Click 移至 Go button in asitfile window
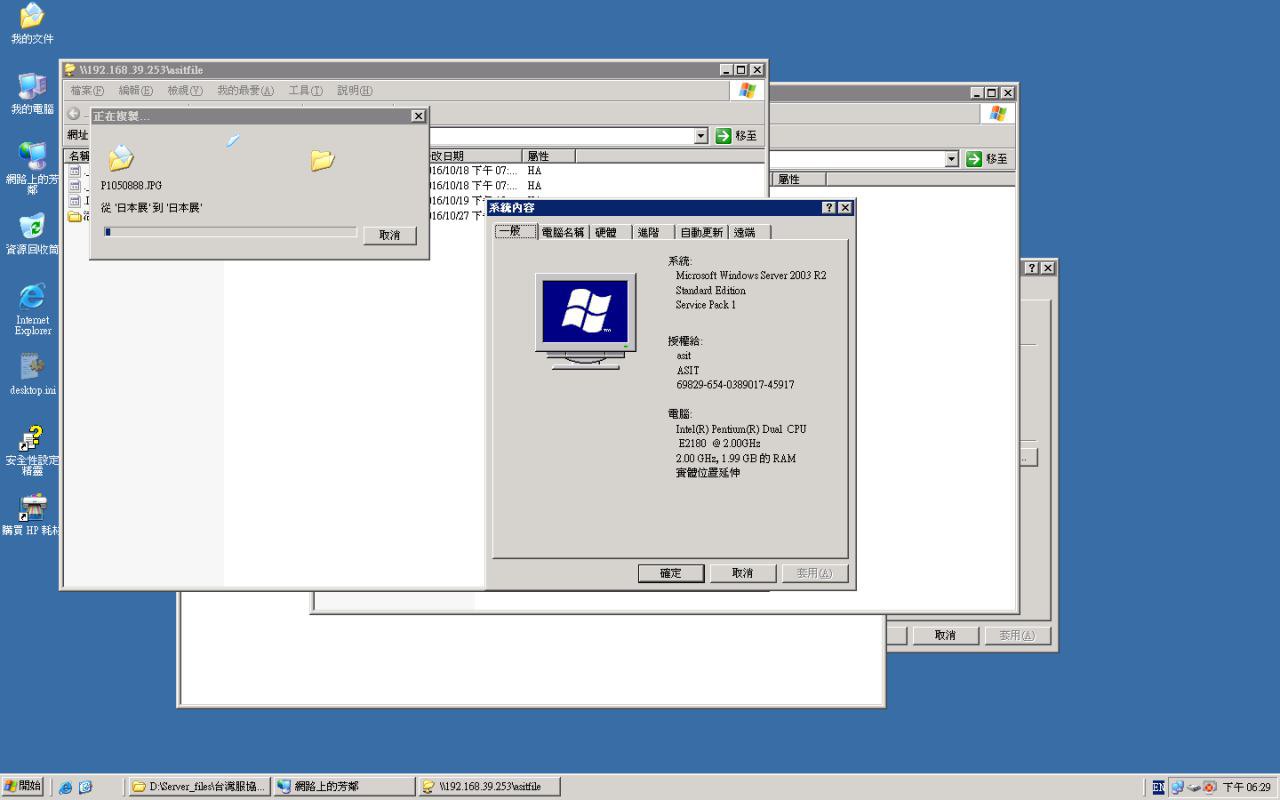The width and height of the screenshot is (1280, 800). [x=737, y=136]
